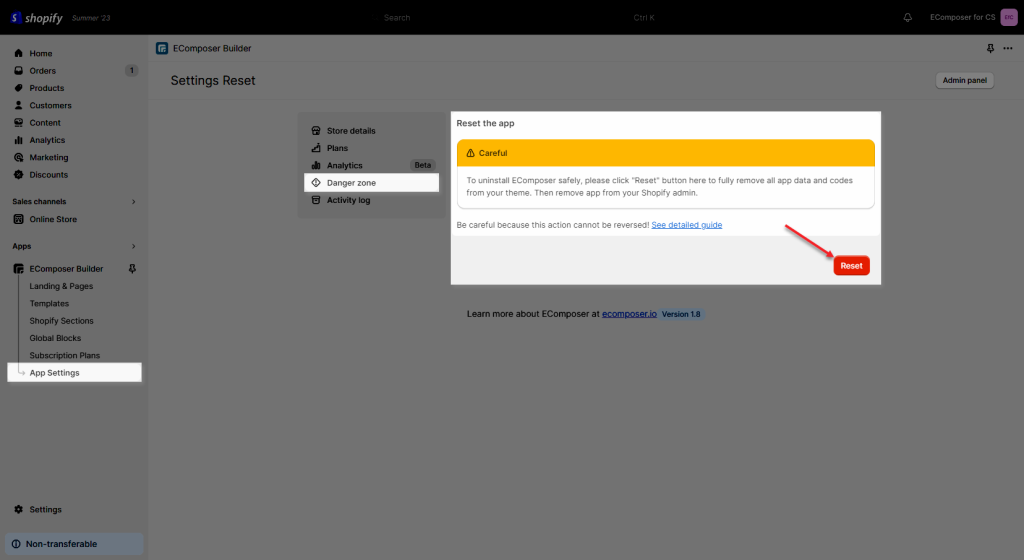Open EComposer for CS account avatar

coord(1009,18)
